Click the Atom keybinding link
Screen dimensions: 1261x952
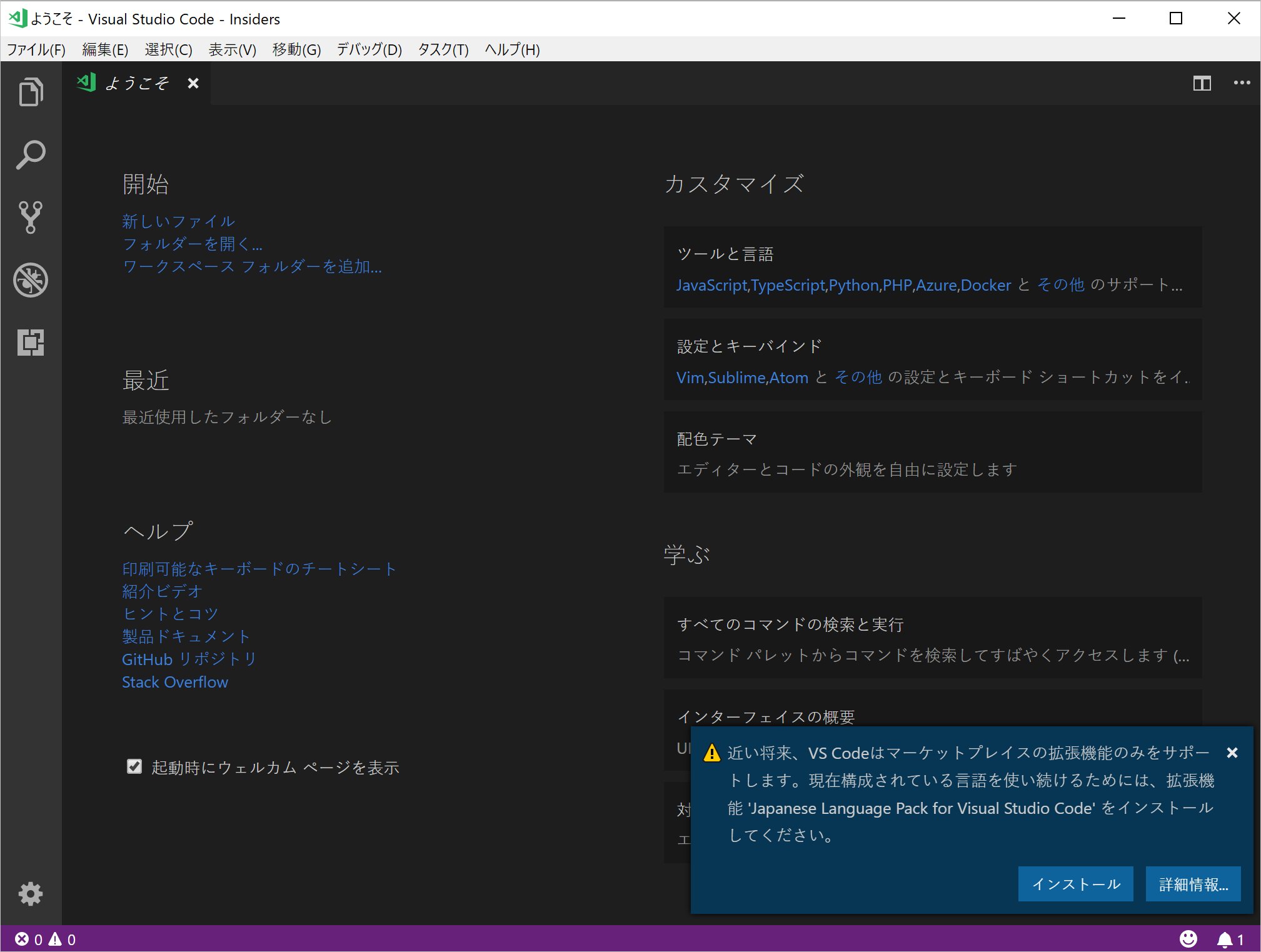[789, 378]
